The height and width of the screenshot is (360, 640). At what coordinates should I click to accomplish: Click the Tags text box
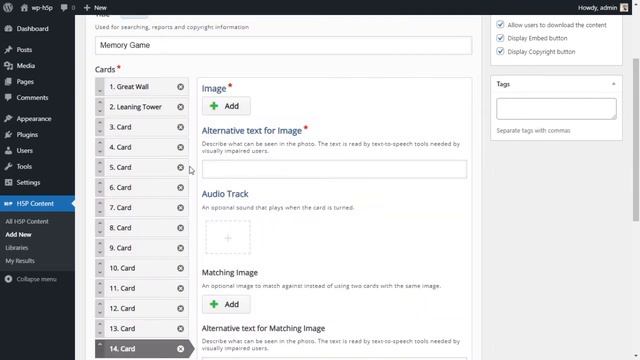[556, 109]
